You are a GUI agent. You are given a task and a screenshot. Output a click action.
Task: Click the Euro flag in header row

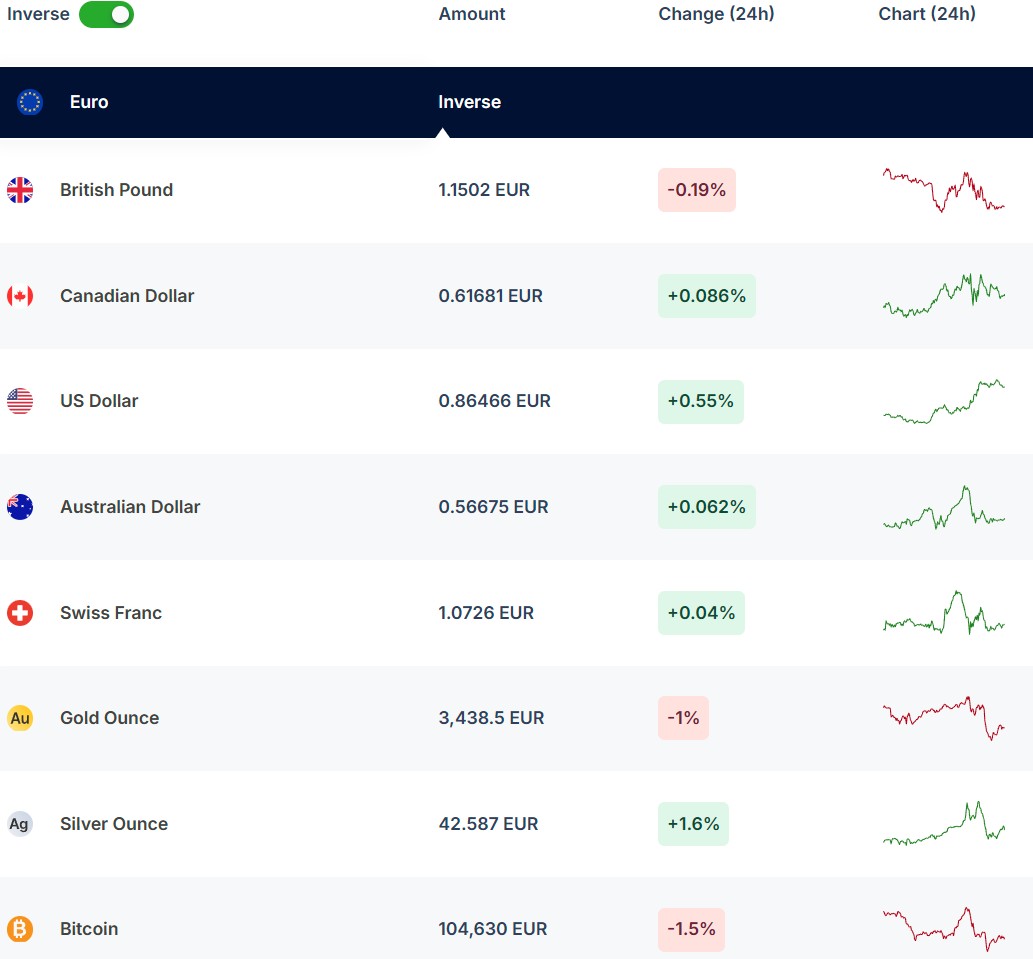pyautogui.click(x=30, y=102)
